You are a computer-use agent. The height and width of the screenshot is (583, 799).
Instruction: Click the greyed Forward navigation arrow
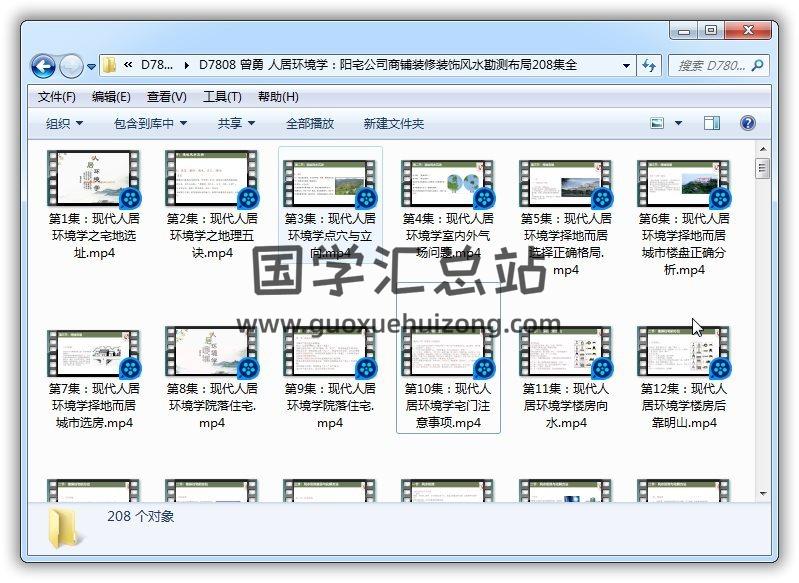pos(71,66)
